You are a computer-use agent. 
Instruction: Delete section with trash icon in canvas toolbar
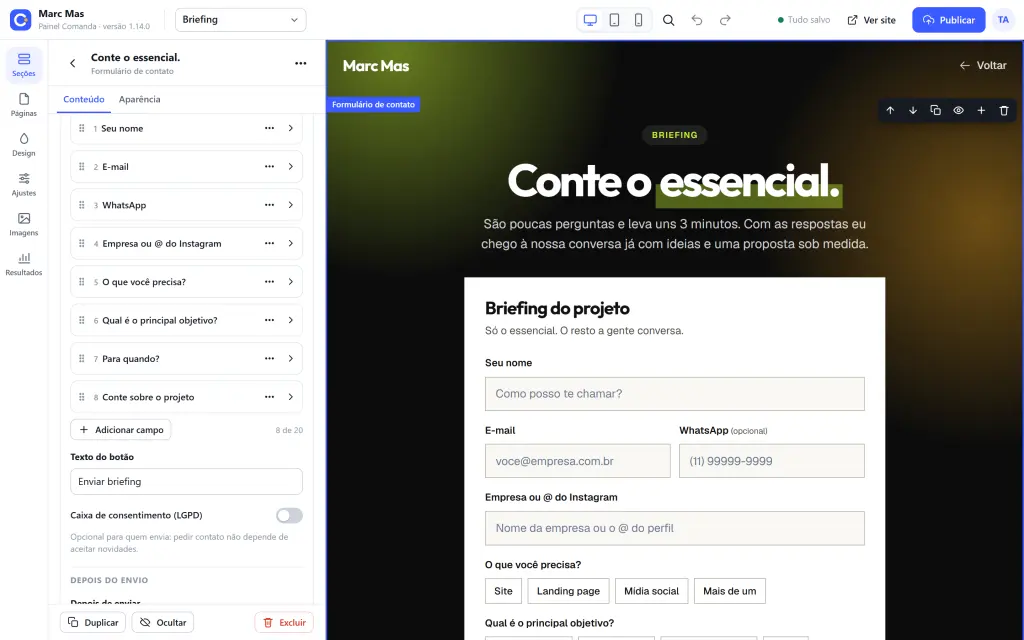(x=1004, y=110)
